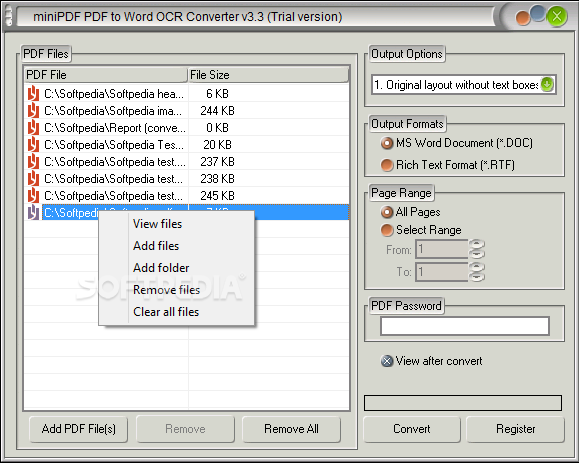Click the orange circle in the title bar
Screen dimensions: 579x463
[523, 18]
